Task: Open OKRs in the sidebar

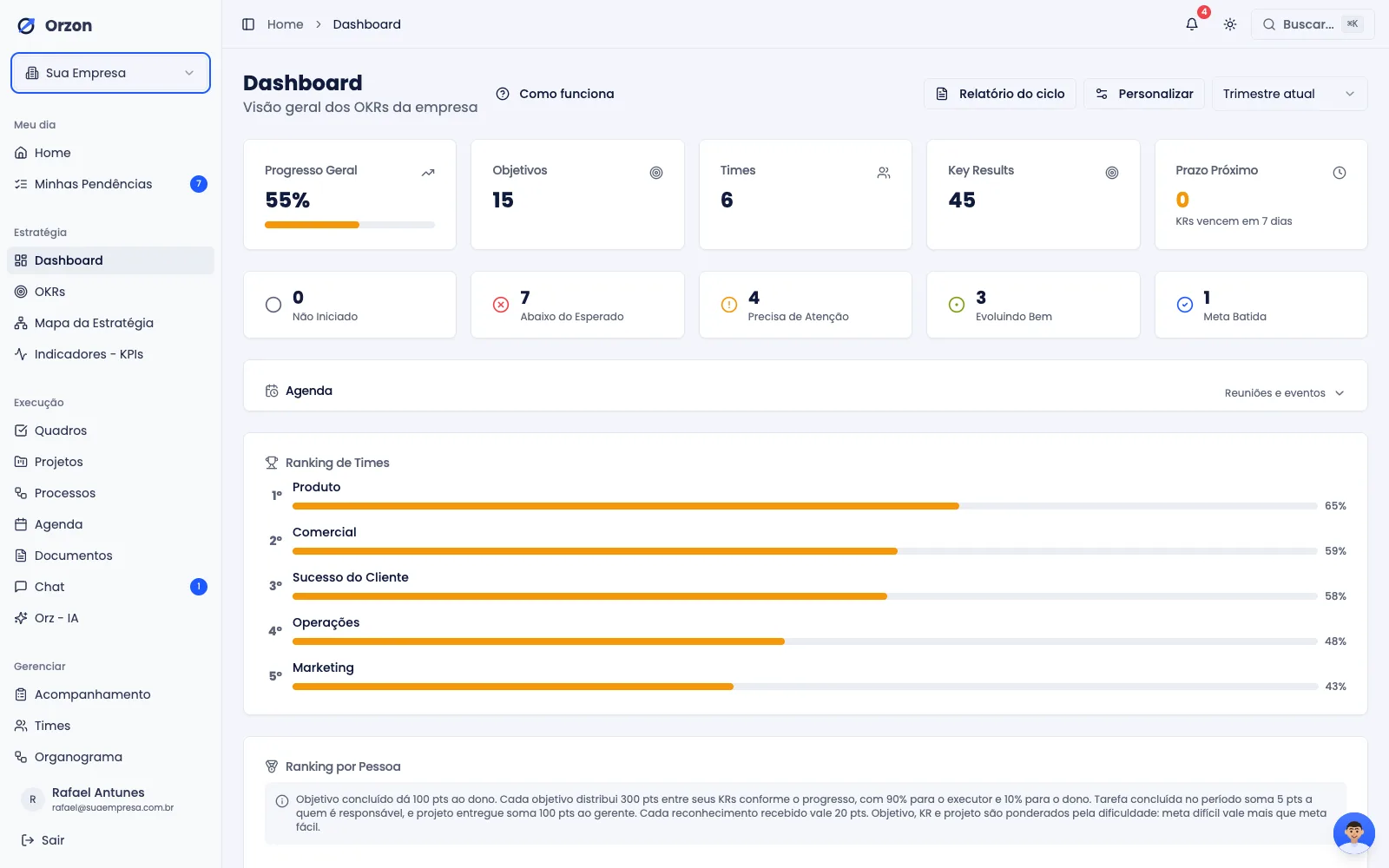Action: click(110, 292)
